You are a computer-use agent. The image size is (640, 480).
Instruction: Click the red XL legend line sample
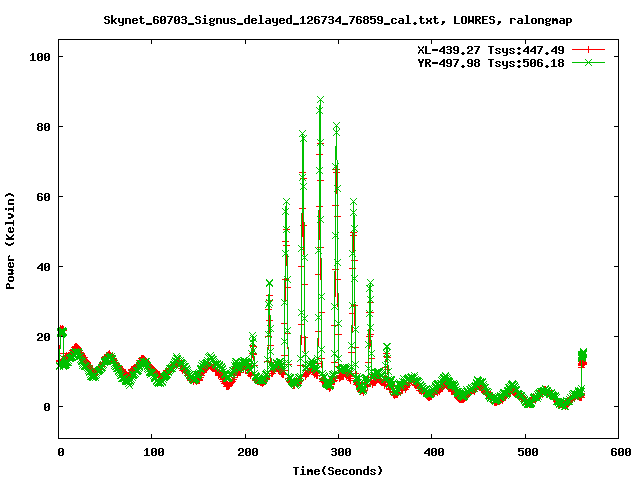(x=588, y=50)
